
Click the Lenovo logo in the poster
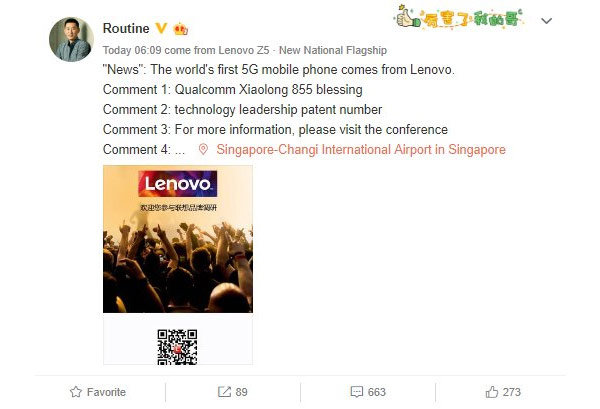(178, 184)
